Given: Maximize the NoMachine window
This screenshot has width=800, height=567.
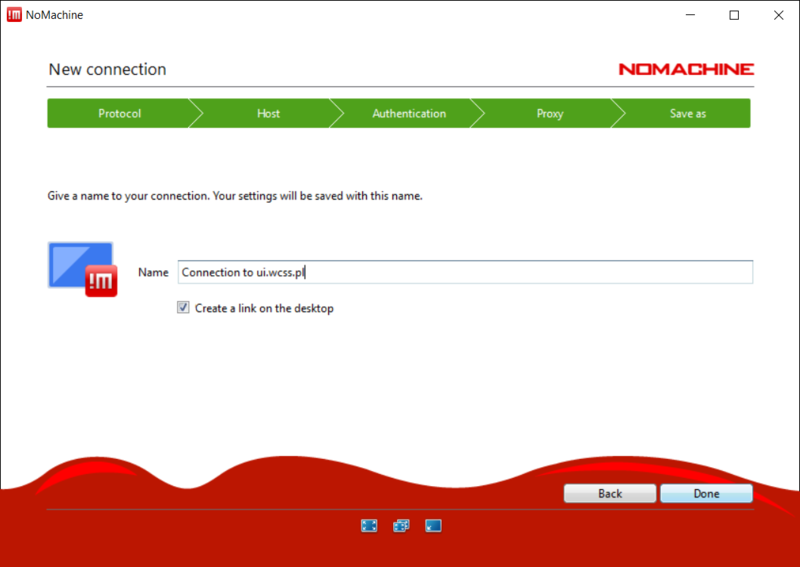Looking at the screenshot, I should (x=734, y=15).
